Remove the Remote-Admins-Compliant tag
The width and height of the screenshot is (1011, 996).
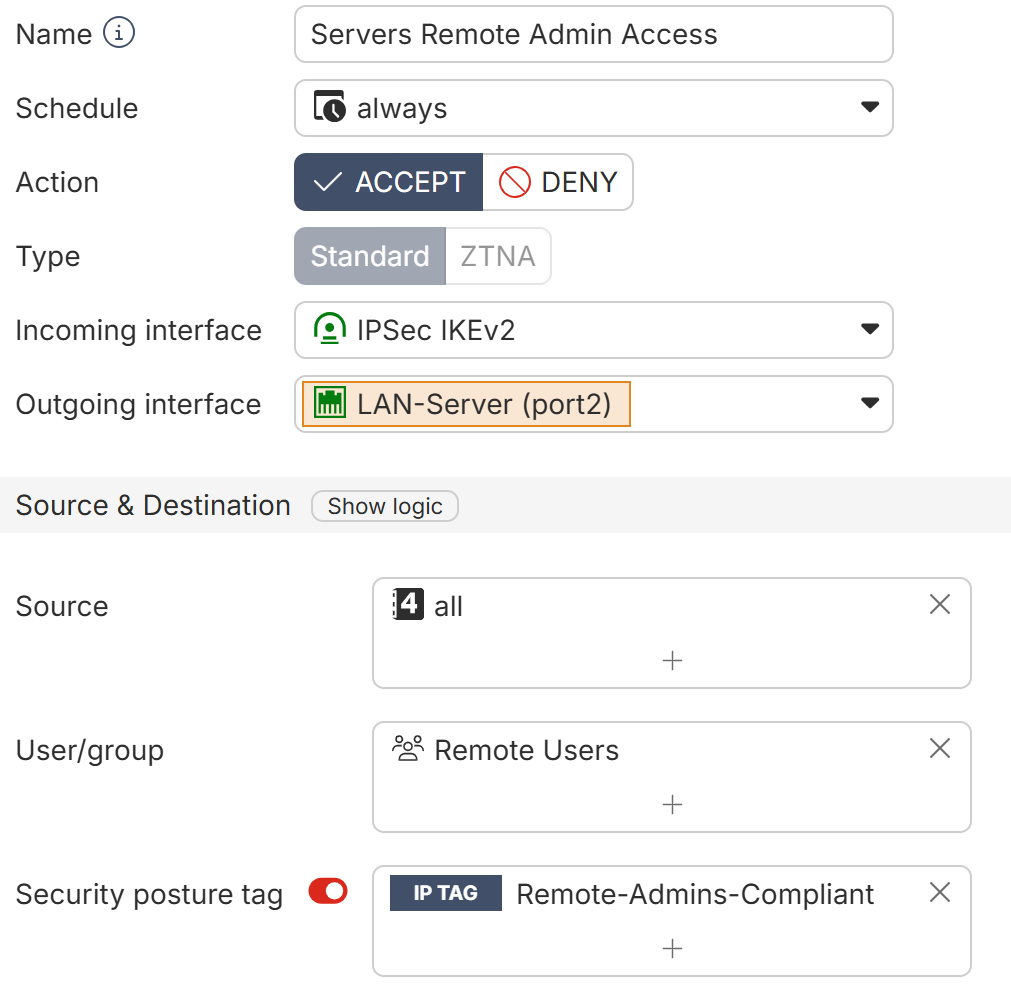[x=939, y=893]
